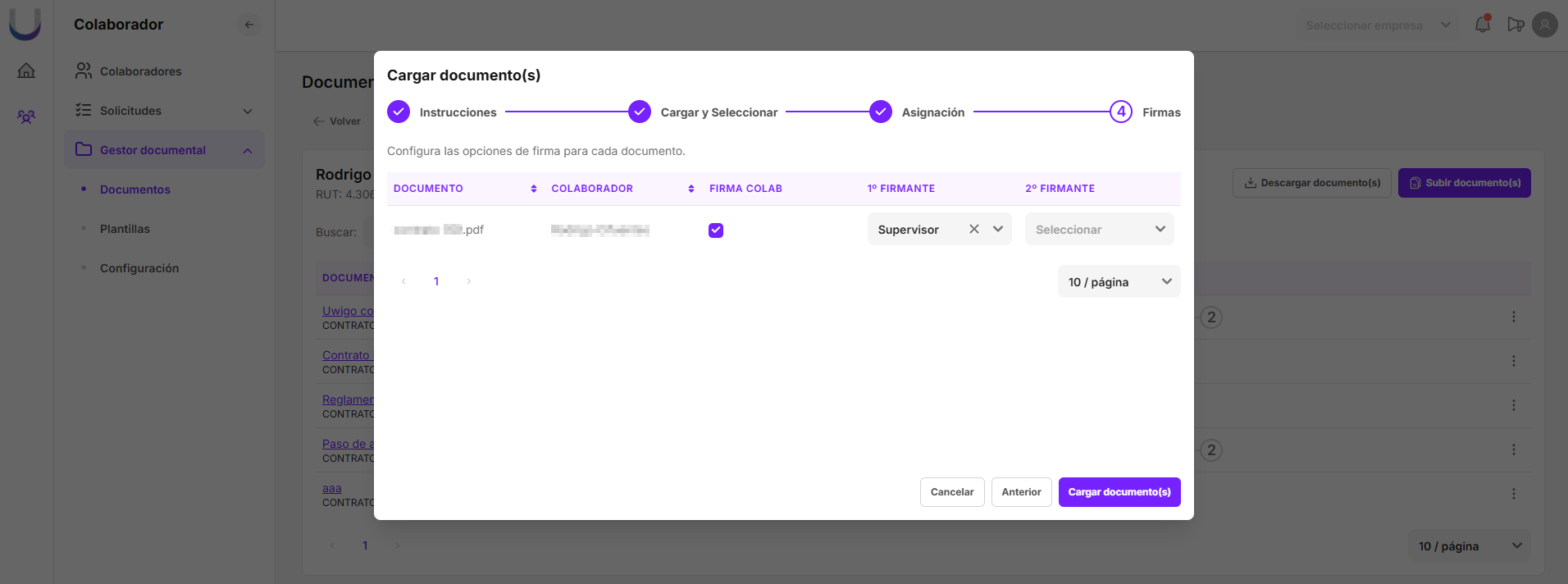Select page 1 in modal pagination
1568x584 pixels.
(x=436, y=281)
